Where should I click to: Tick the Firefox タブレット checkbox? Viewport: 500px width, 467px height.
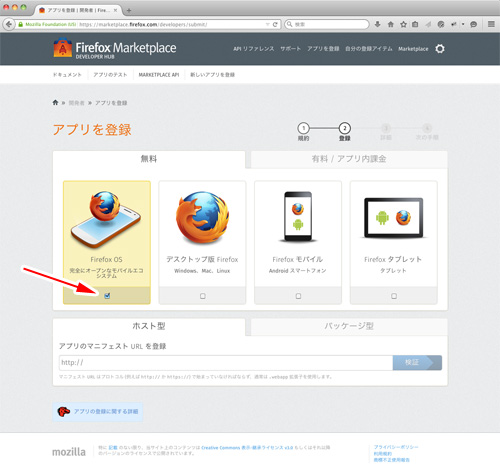[394, 296]
